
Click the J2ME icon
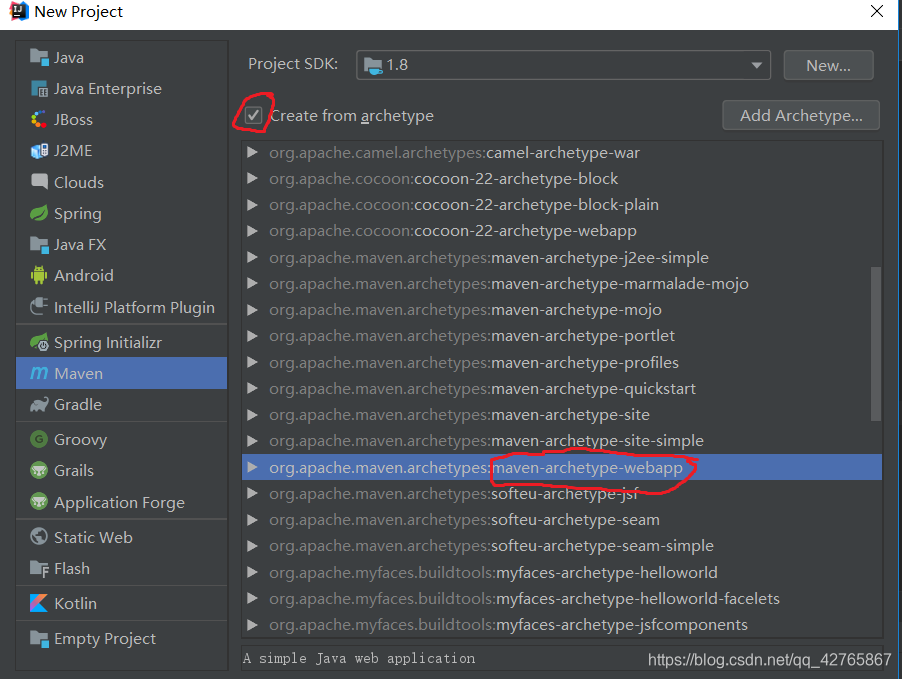(39, 151)
